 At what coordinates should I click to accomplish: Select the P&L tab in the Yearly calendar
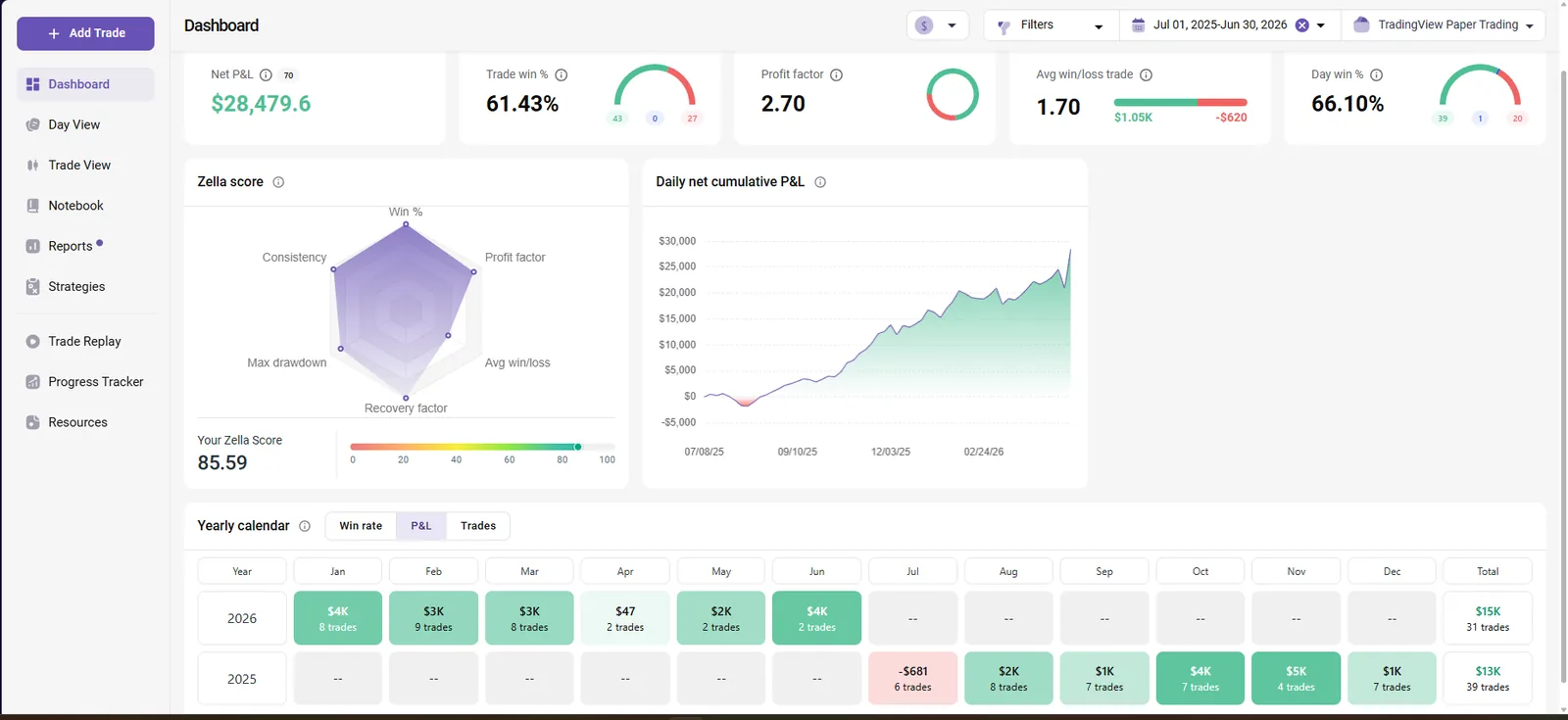click(421, 526)
